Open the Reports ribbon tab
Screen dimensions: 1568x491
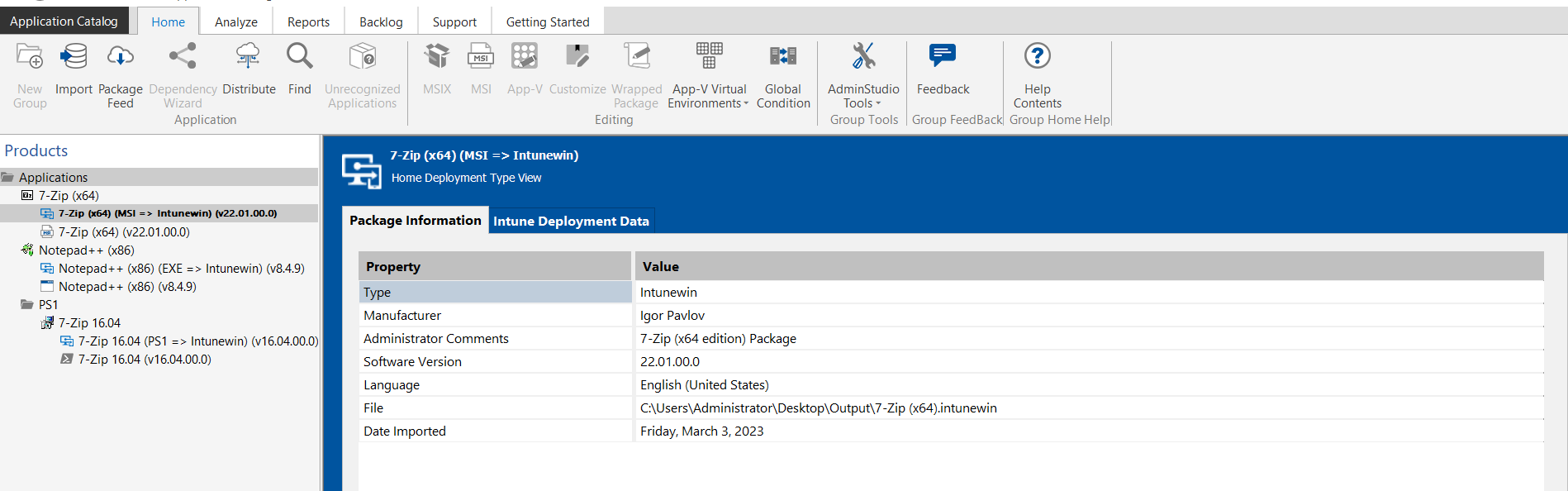pyautogui.click(x=308, y=22)
